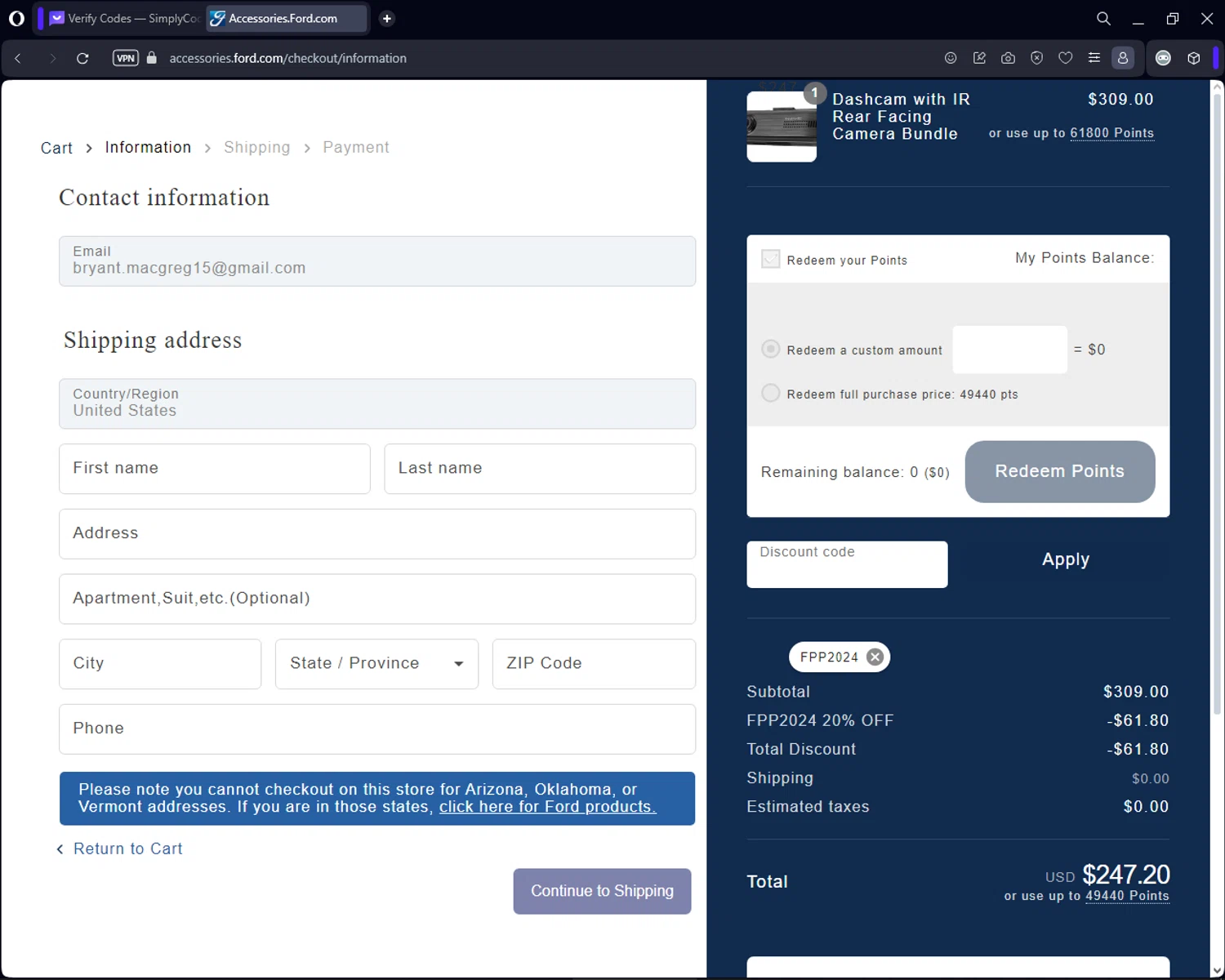
Task: Select Redeem a custom amount radio
Action: click(x=770, y=349)
